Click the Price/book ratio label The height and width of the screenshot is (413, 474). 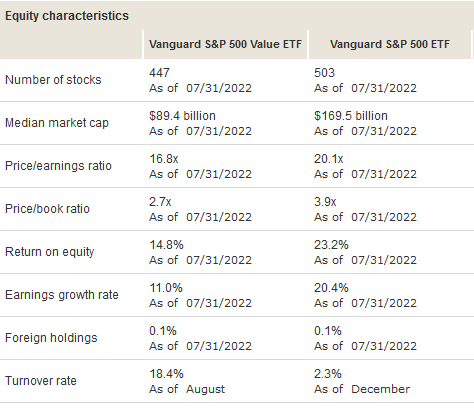coord(47,209)
